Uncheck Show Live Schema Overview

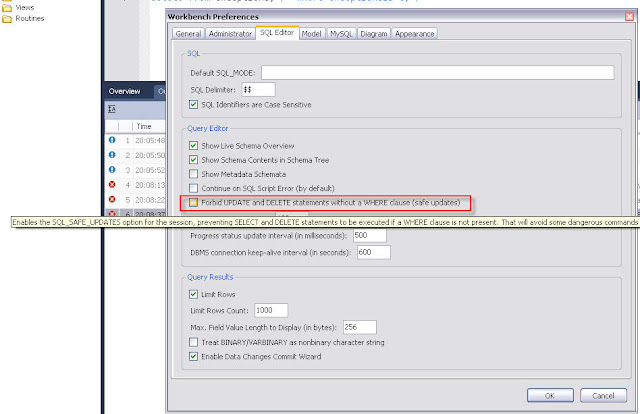point(193,146)
